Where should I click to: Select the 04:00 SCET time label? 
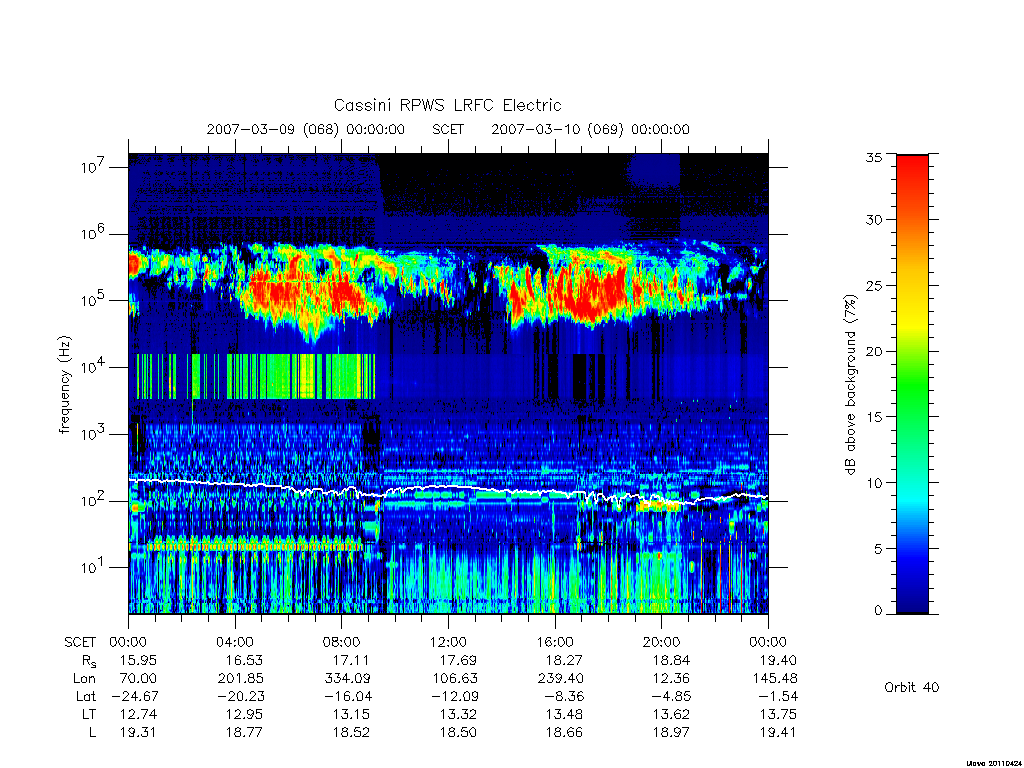point(235,642)
